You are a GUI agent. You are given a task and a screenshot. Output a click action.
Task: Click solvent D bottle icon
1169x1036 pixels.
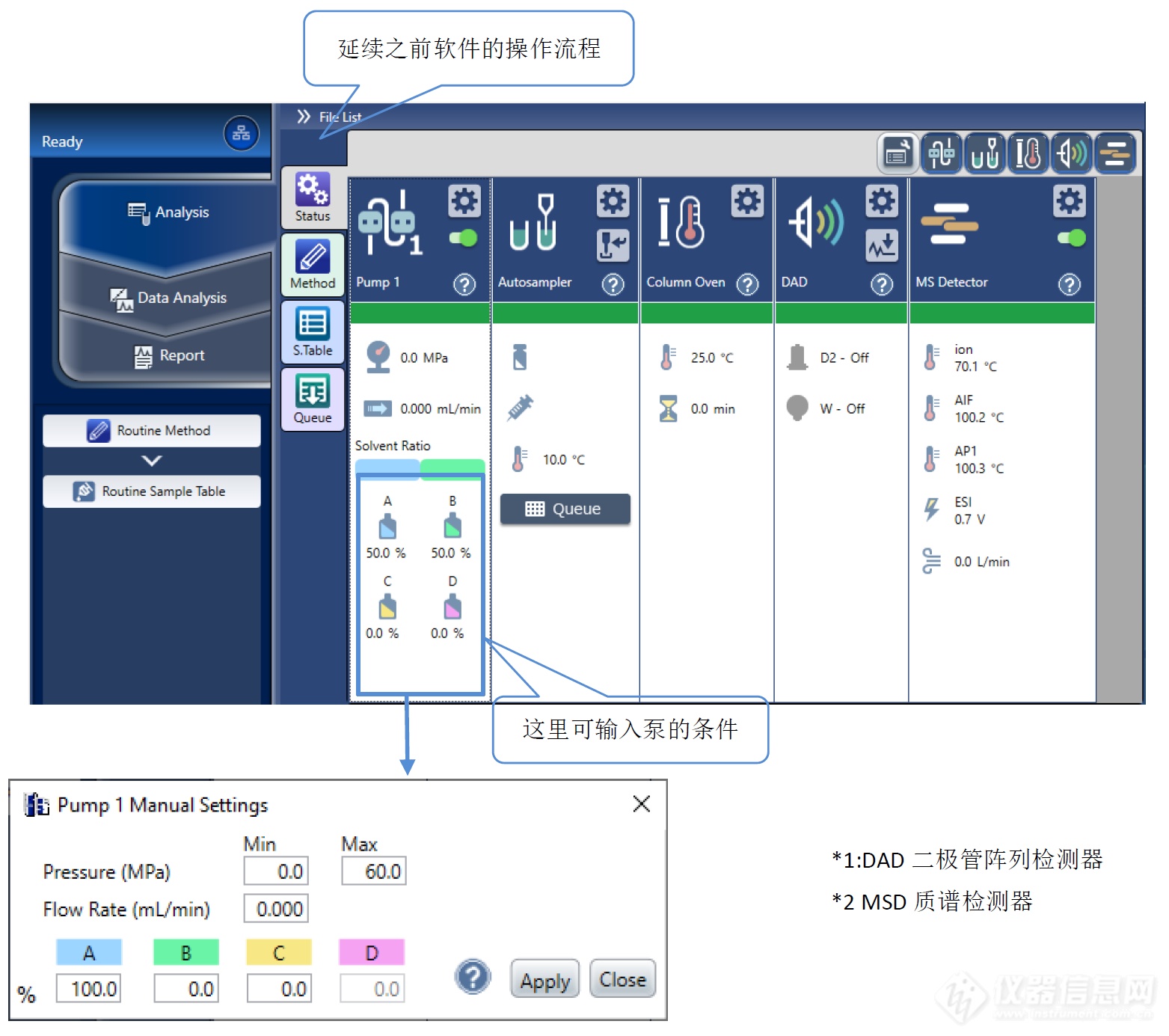(x=452, y=607)
